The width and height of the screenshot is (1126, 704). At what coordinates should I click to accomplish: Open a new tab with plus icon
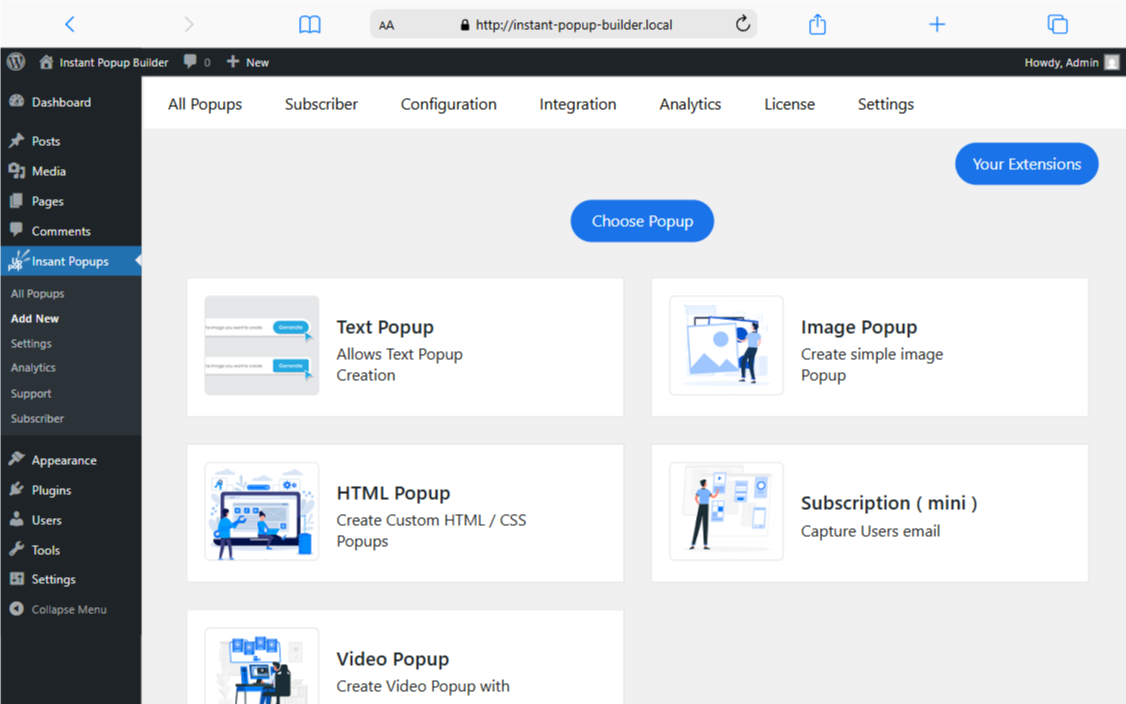(936, 24)
